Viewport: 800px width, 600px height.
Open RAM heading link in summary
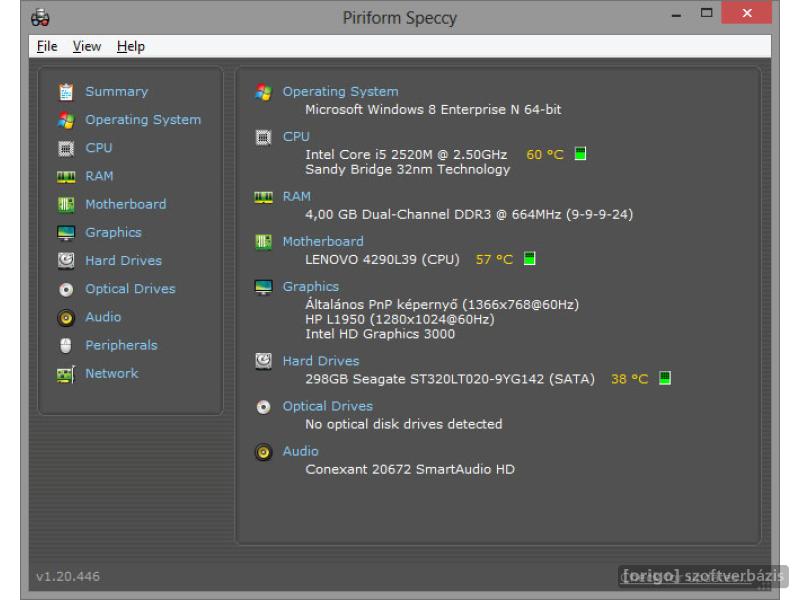296,196
